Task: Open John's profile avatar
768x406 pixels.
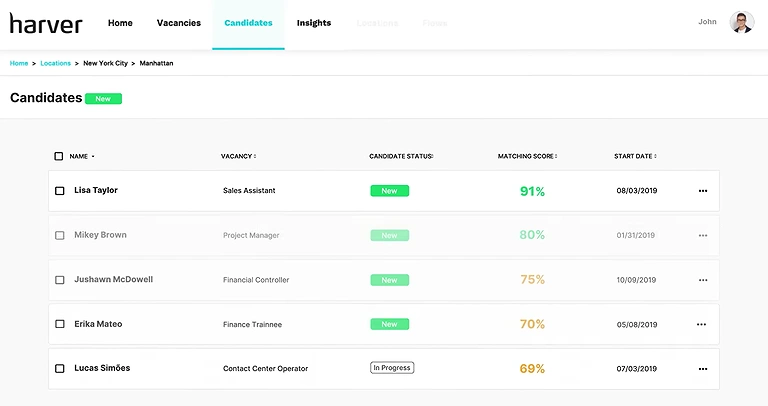Action: pos(742,23)
